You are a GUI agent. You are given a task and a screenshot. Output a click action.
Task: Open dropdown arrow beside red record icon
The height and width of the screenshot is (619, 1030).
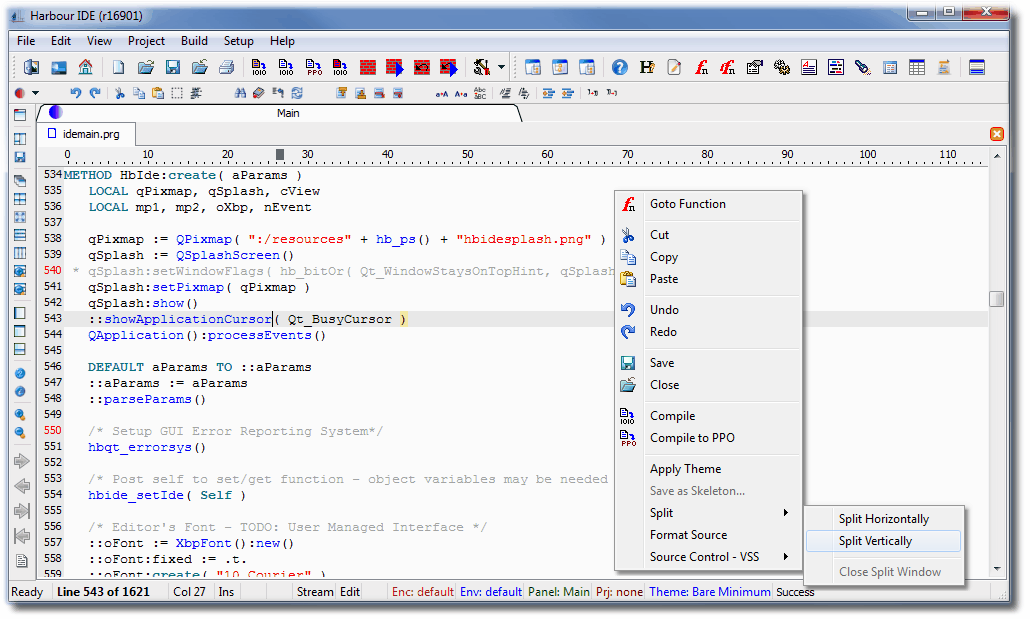(x=36, y=93)
